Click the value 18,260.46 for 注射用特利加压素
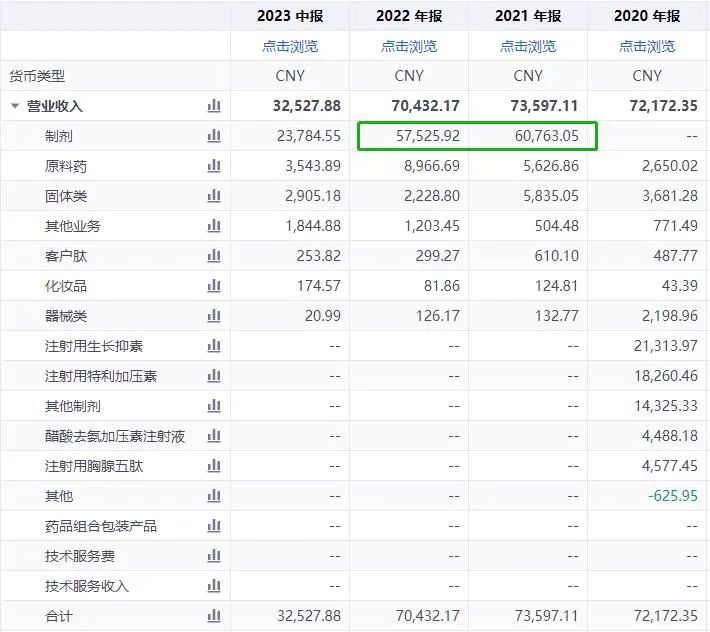This screenshot has width=710, height=632. tap(666, 376)
